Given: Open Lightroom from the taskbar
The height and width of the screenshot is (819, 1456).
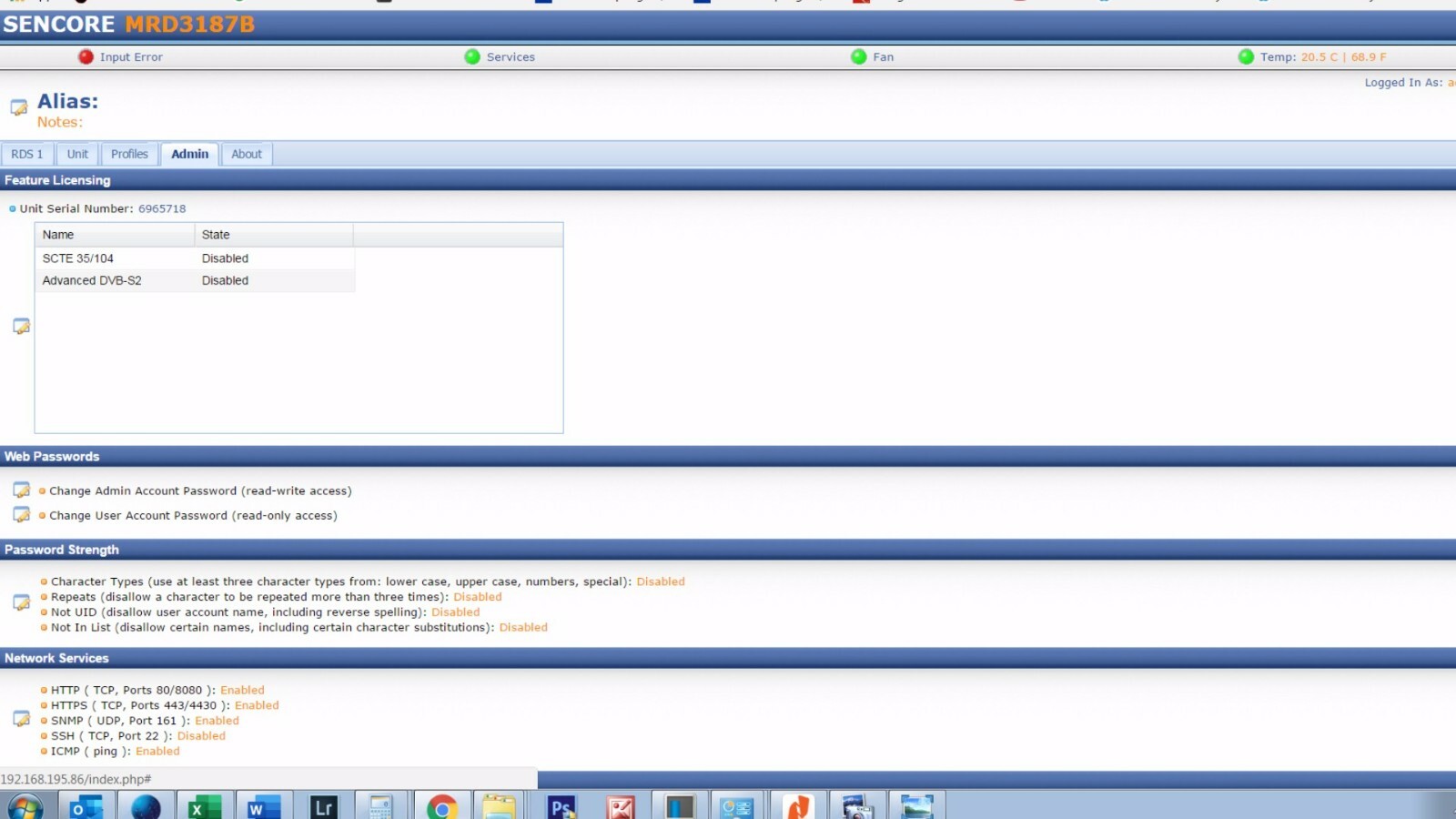Looking at the screenshot, I should pos(323,806).
